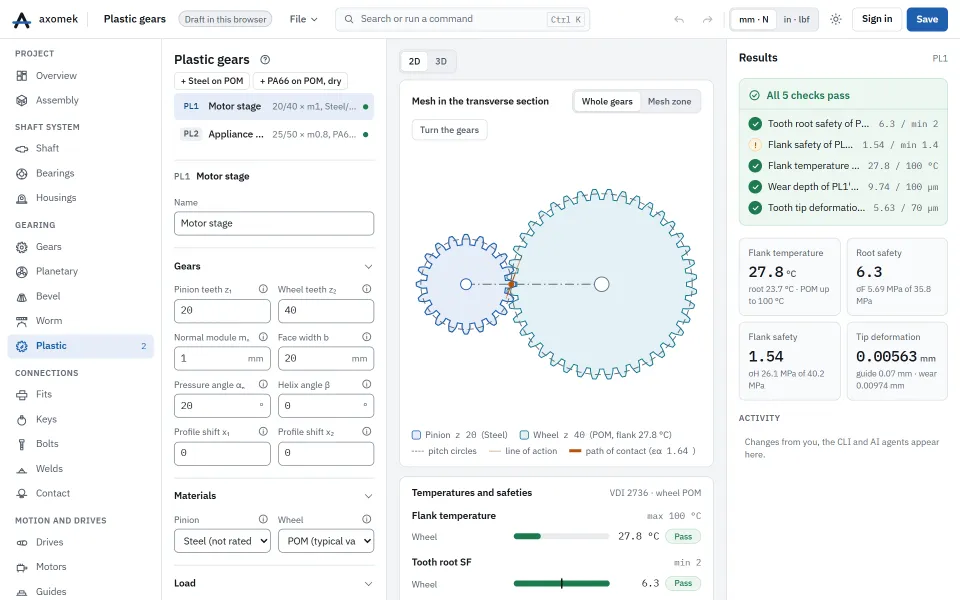
Task: Click the Sign in button
Action: 877,20
